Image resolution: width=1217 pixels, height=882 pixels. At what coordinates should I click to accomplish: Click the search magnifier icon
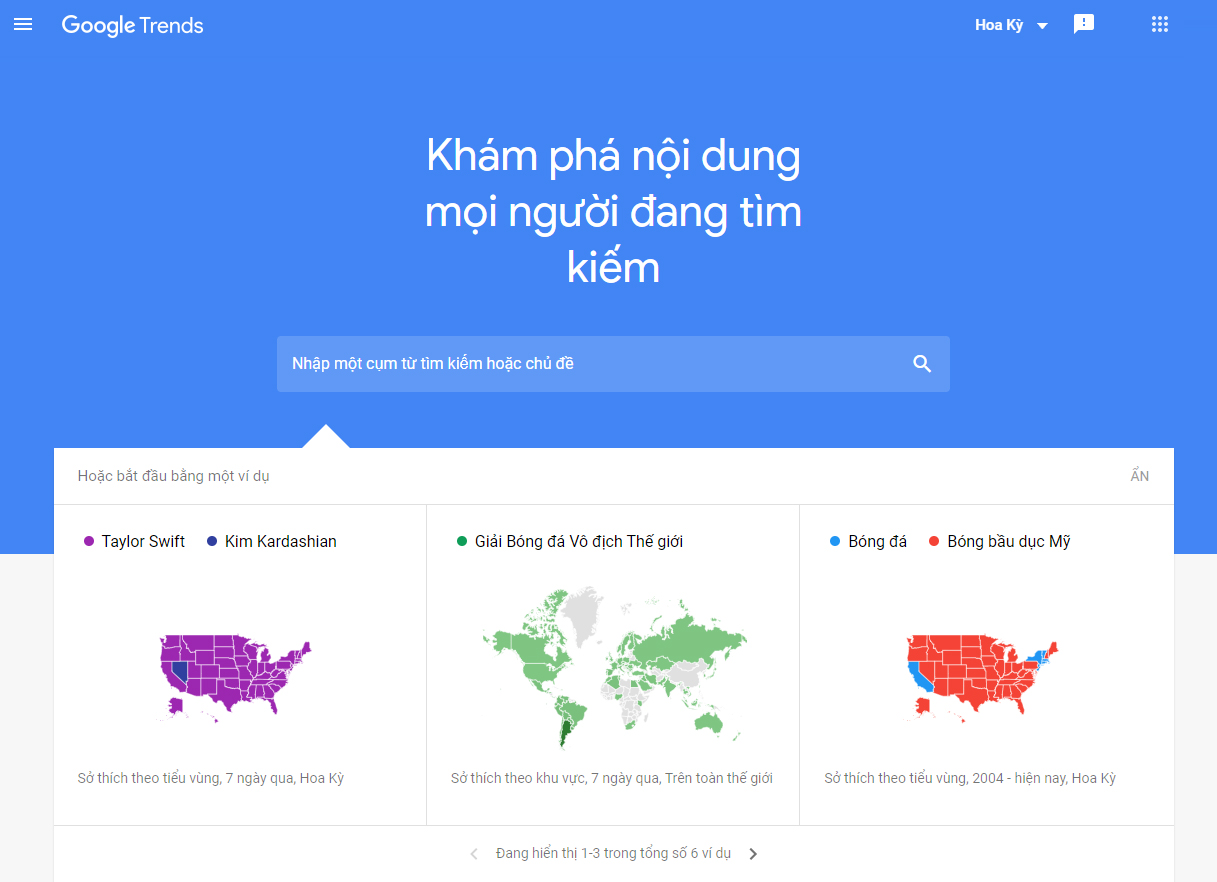921,363
